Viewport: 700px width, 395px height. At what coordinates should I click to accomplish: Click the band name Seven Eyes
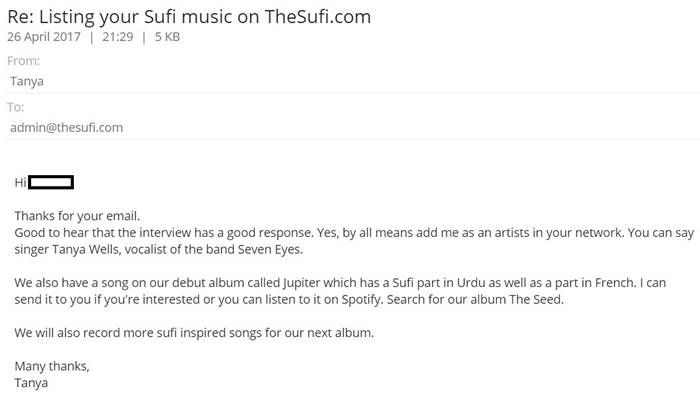tap(270, 249)
